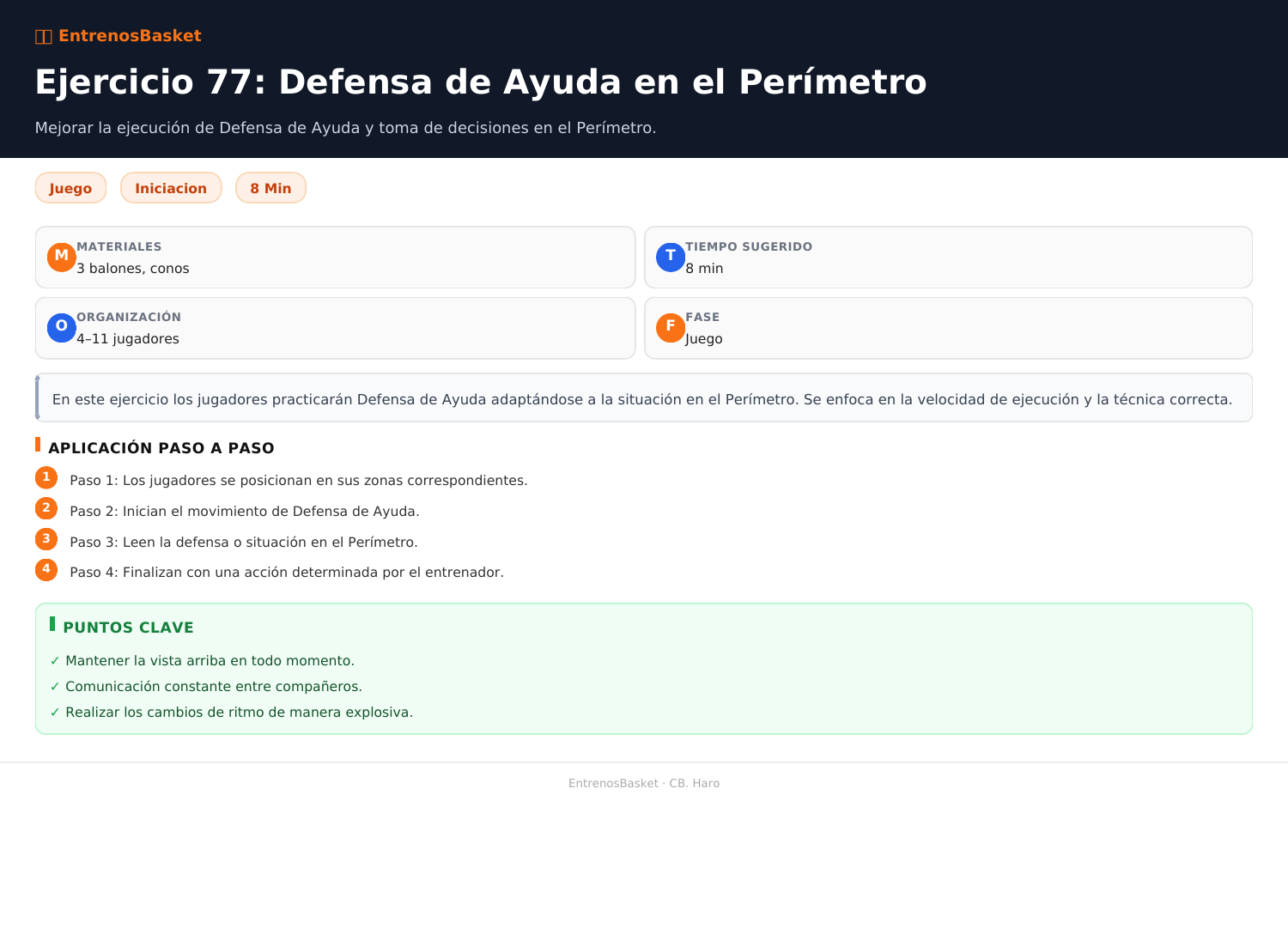Click the PUNTOS CLAVE heading
Screen dimensions: 1288x934
tap(129, 628)
